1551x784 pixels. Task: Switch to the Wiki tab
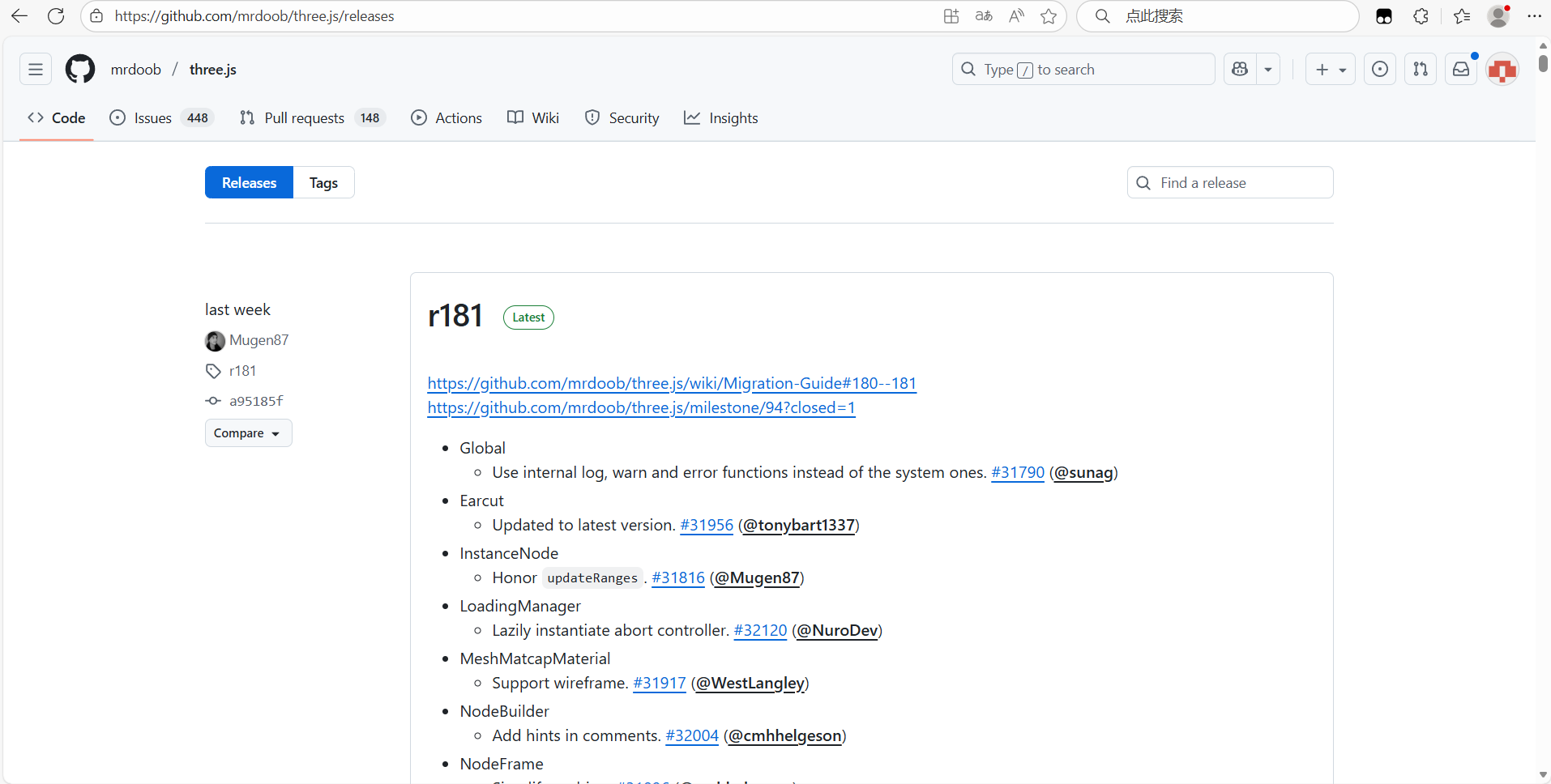533,118
